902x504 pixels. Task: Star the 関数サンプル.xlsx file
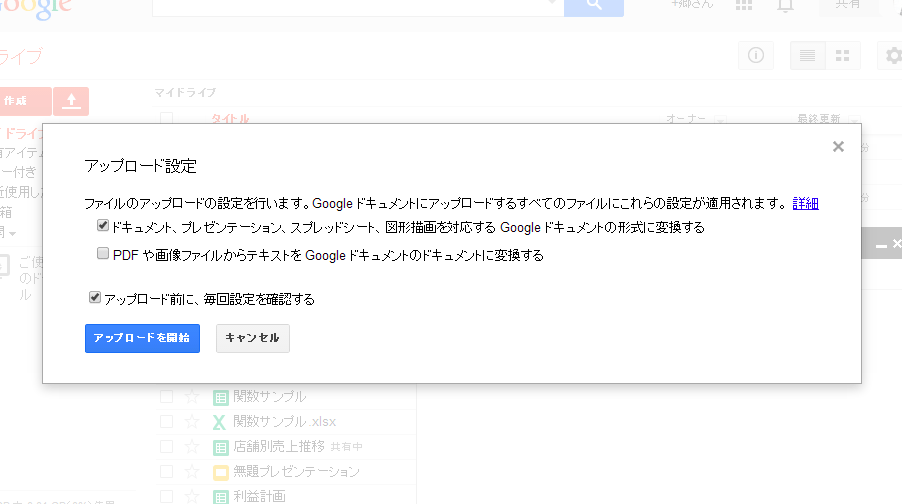pyautogui.click(x=192, y=422)
